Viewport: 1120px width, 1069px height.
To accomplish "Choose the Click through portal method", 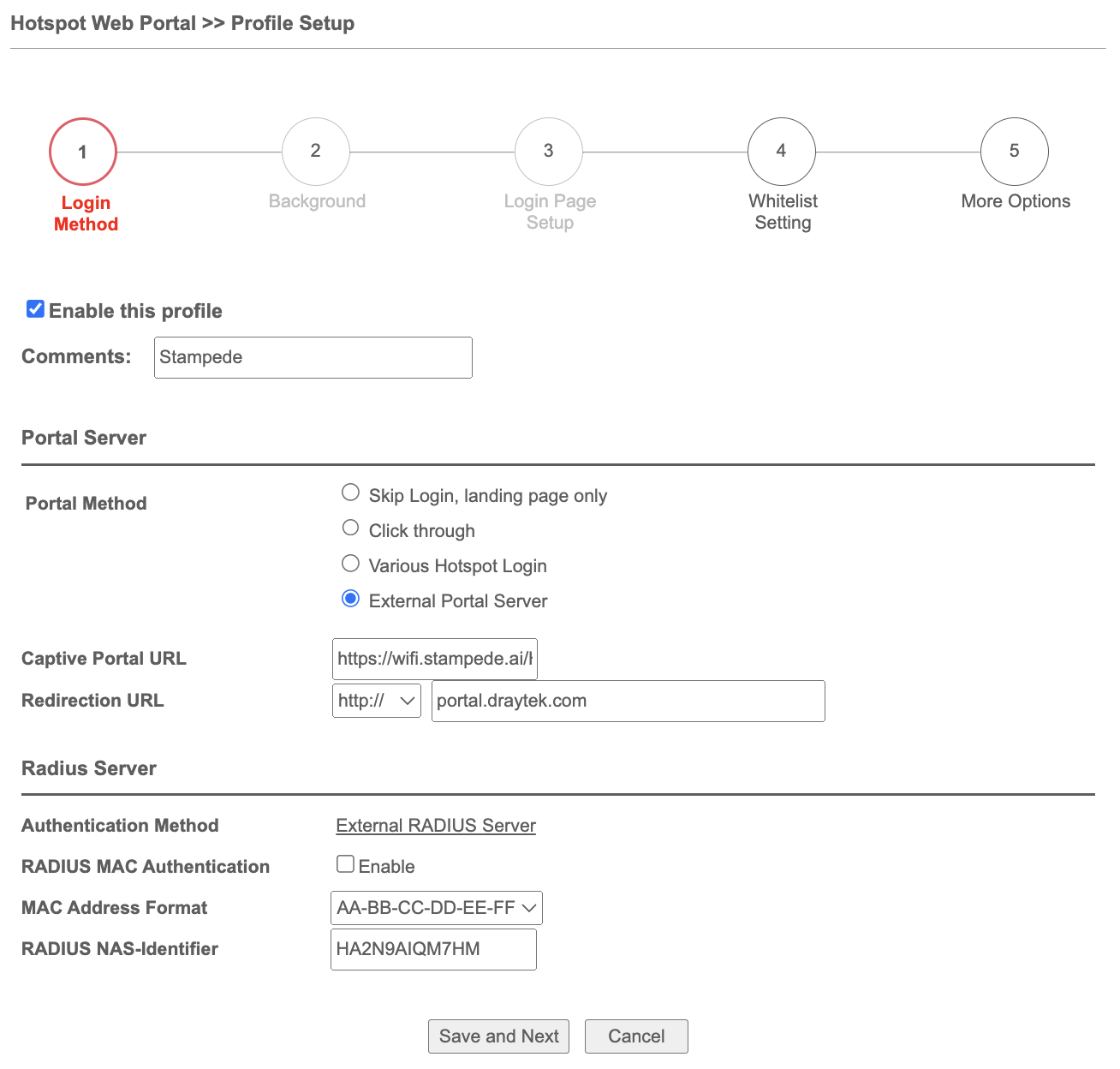I will point(350,528).
